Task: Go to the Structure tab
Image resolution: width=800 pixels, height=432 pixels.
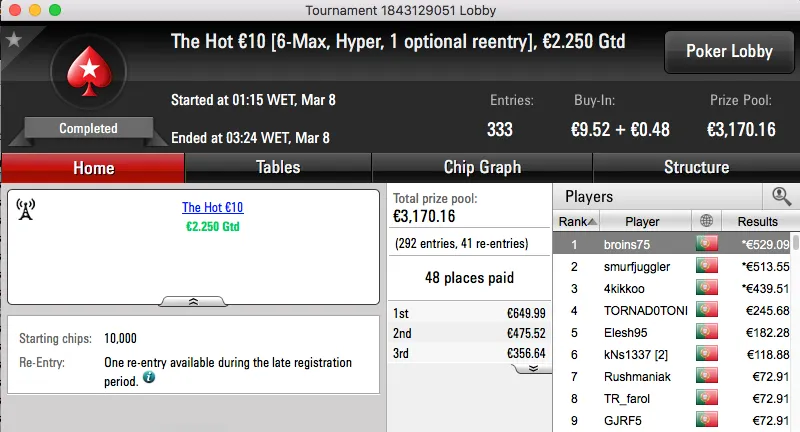Action: pyautogui.click(x=696, y=167)
